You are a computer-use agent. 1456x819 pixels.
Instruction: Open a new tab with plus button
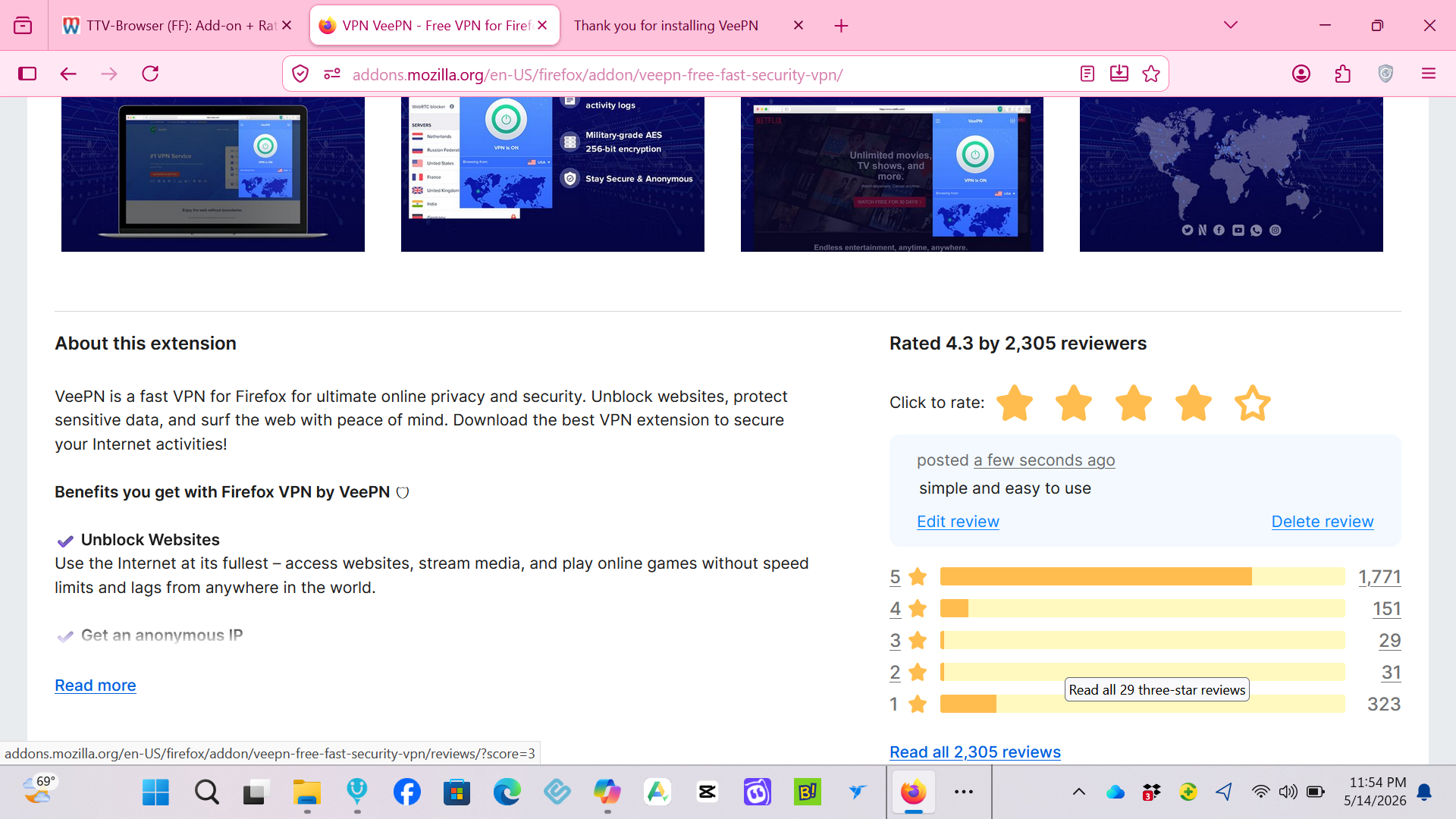pos(841,26)
